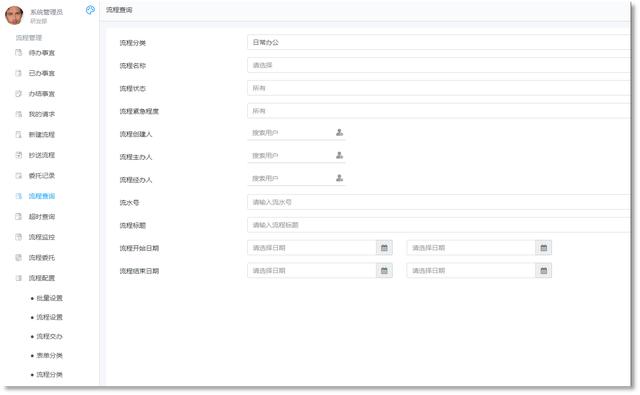Open right calendar icon for 流程开始日期

coord(543,248)
